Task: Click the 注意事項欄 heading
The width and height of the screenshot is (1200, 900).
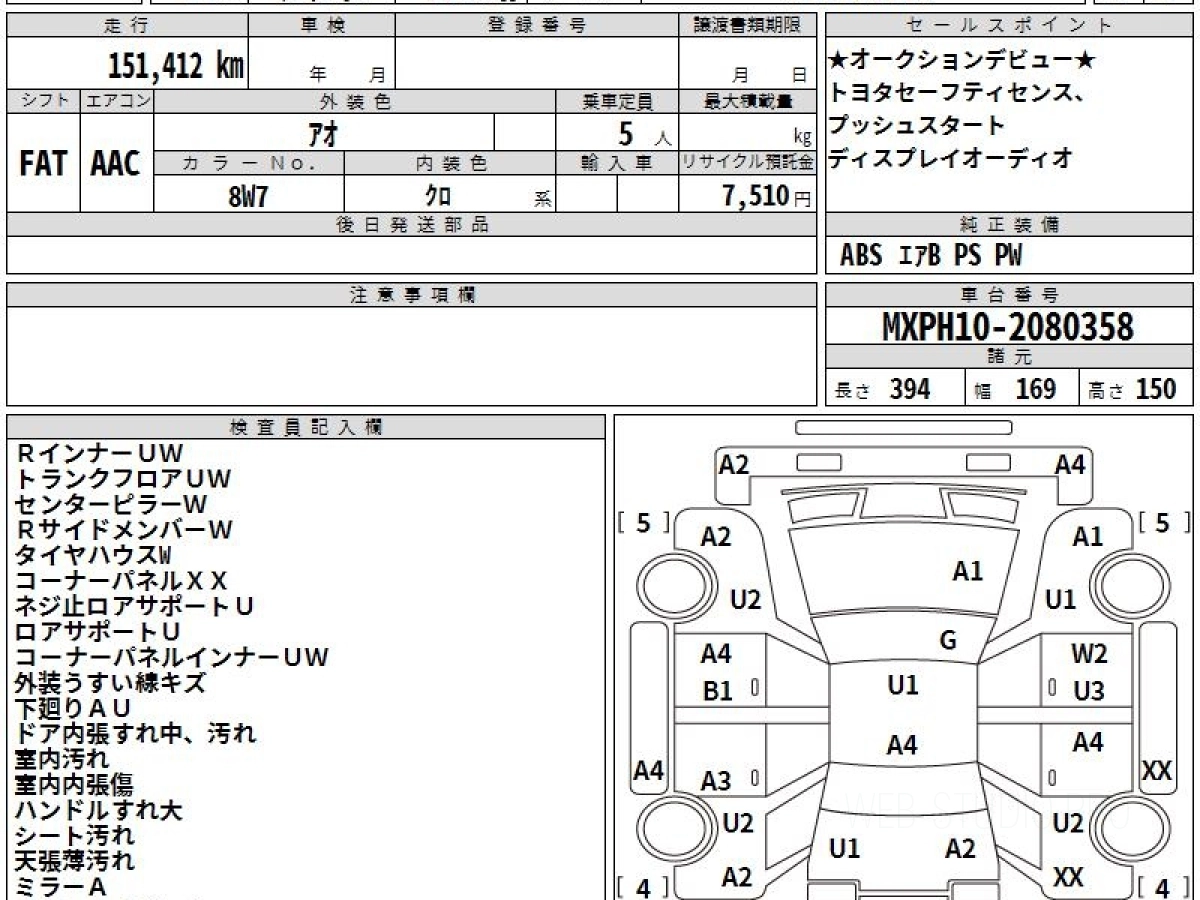Action: click(411, 295)
